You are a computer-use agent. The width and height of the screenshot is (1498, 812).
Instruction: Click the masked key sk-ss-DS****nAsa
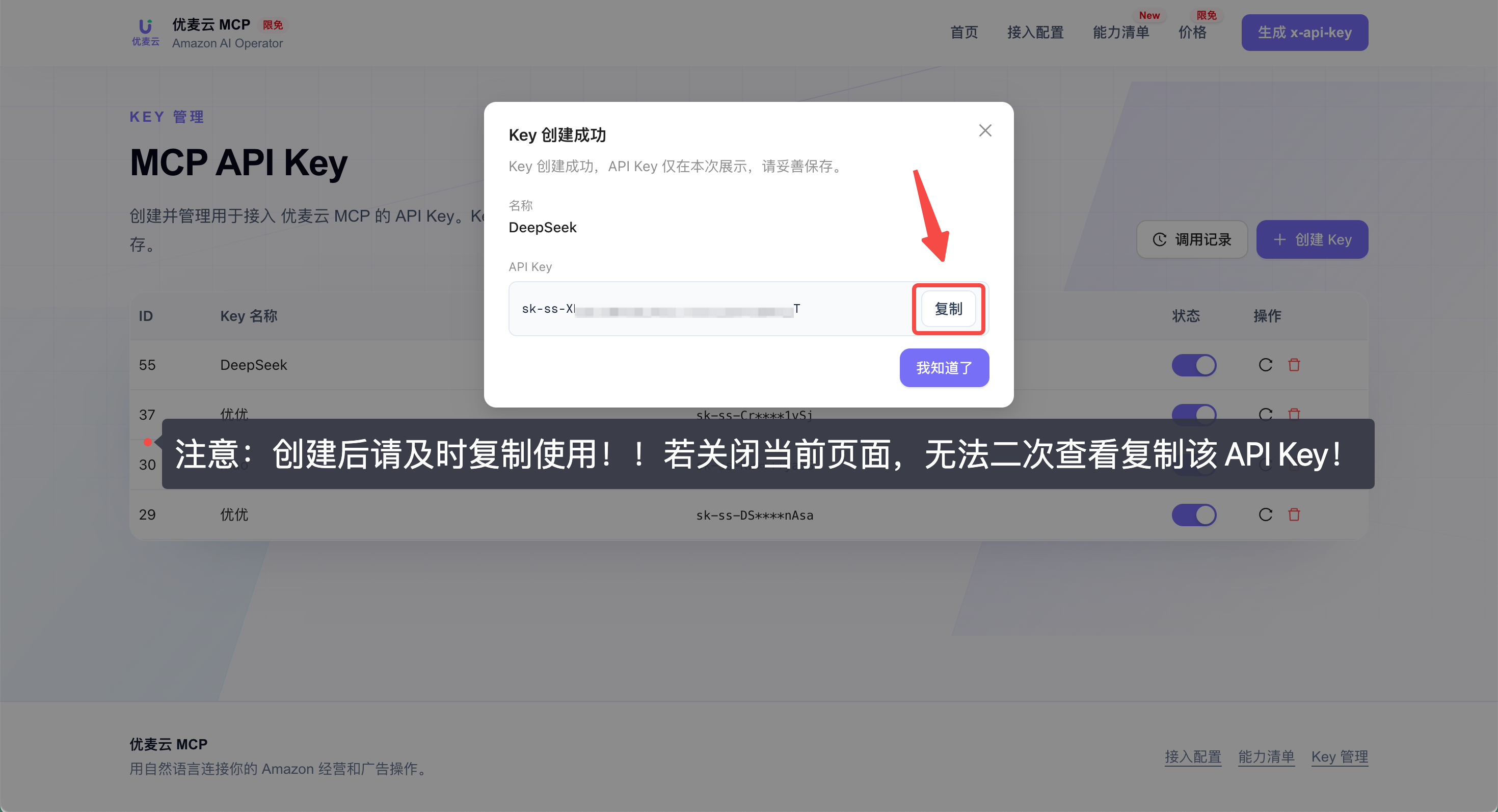pyautogui.click(x=754, y=515)
